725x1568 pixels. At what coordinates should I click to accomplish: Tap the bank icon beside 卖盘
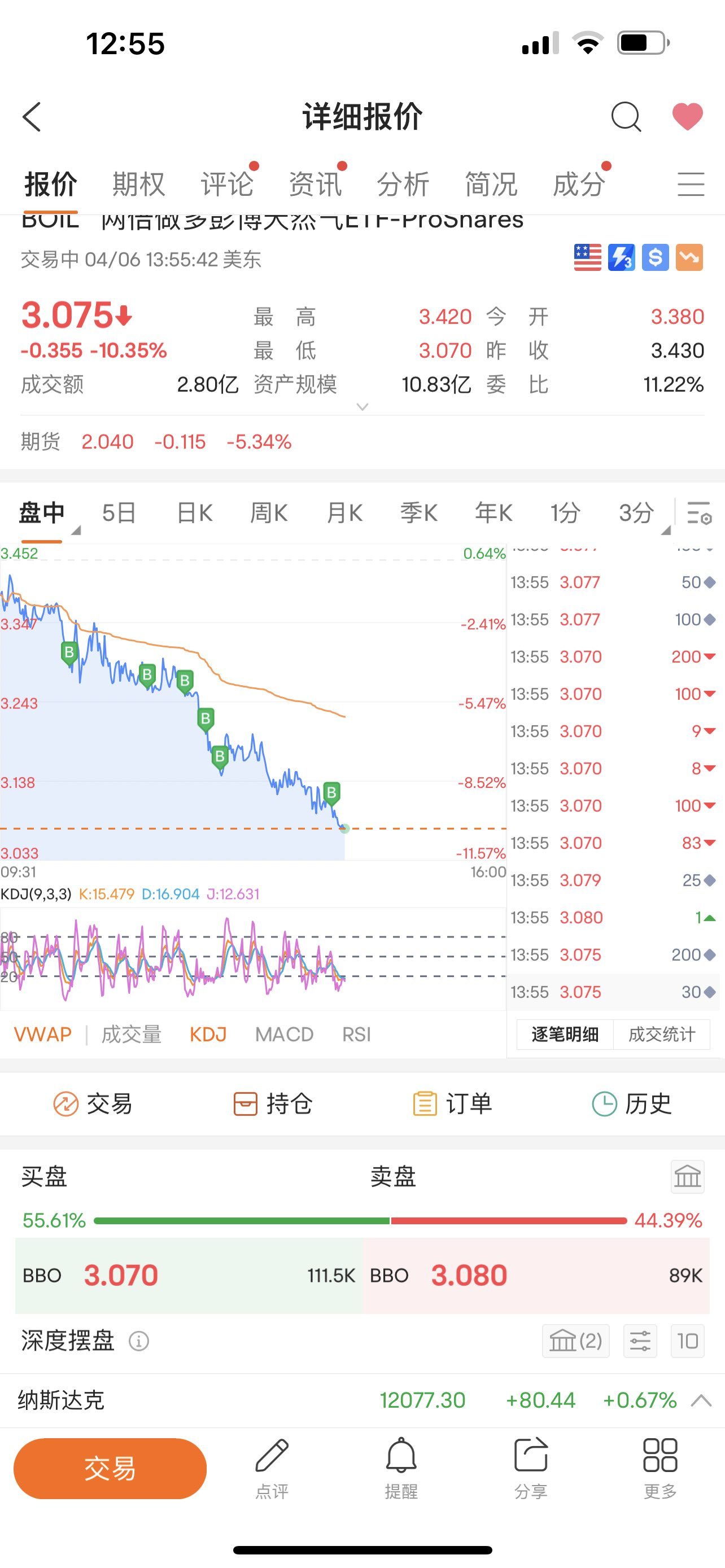[687, 1177]
